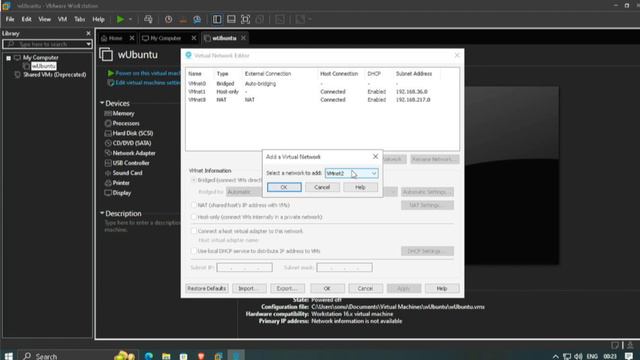Click the Processors device icon

(108, 123)
